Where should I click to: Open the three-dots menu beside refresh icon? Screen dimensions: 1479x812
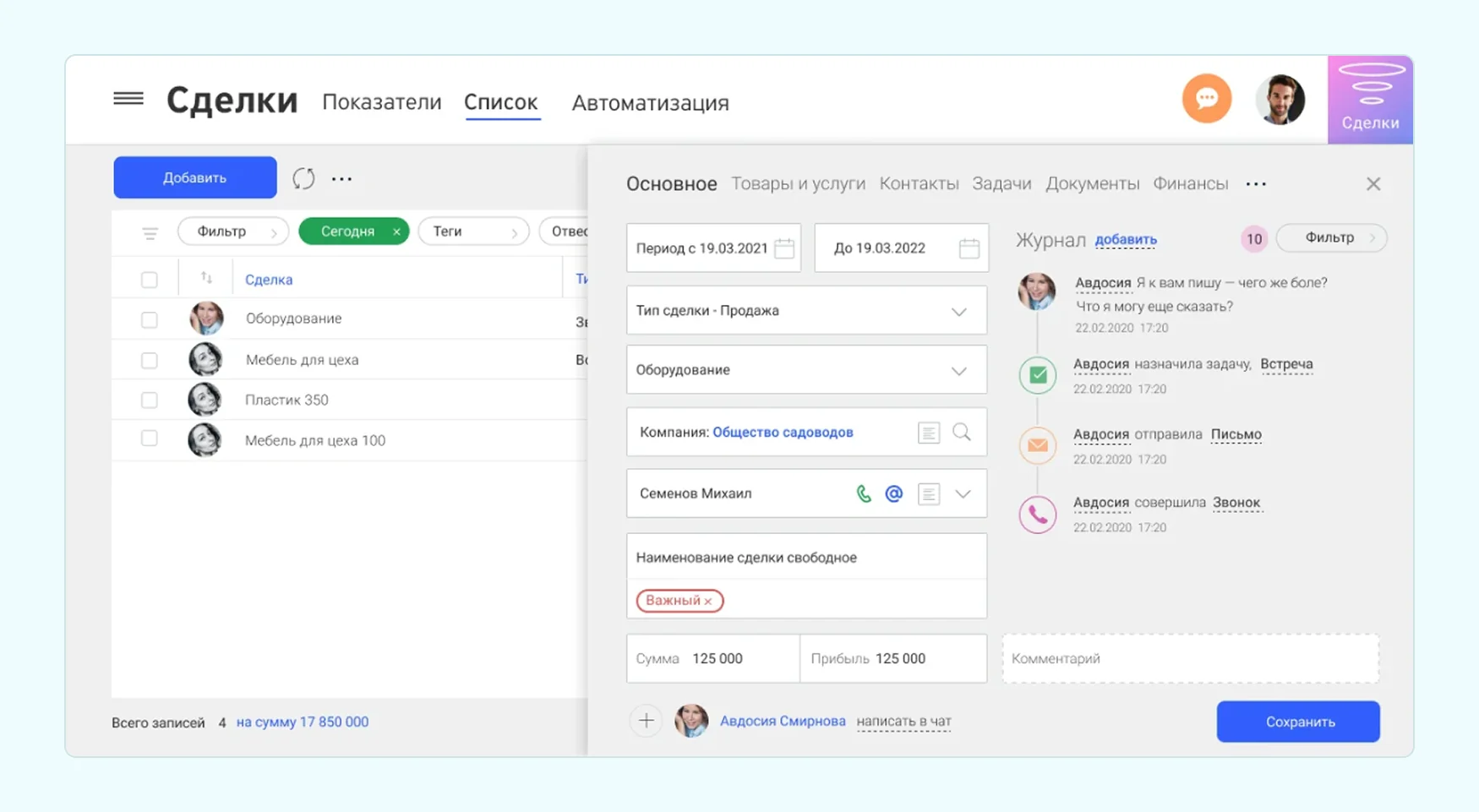click(x=341, y=178)
